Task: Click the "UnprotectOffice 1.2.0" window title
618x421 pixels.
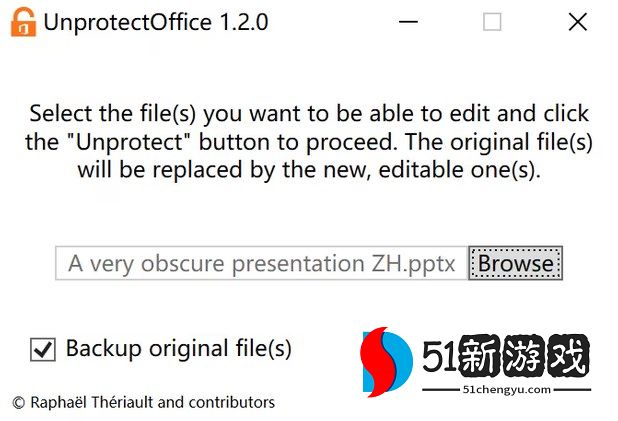Action: click(155, 22)
